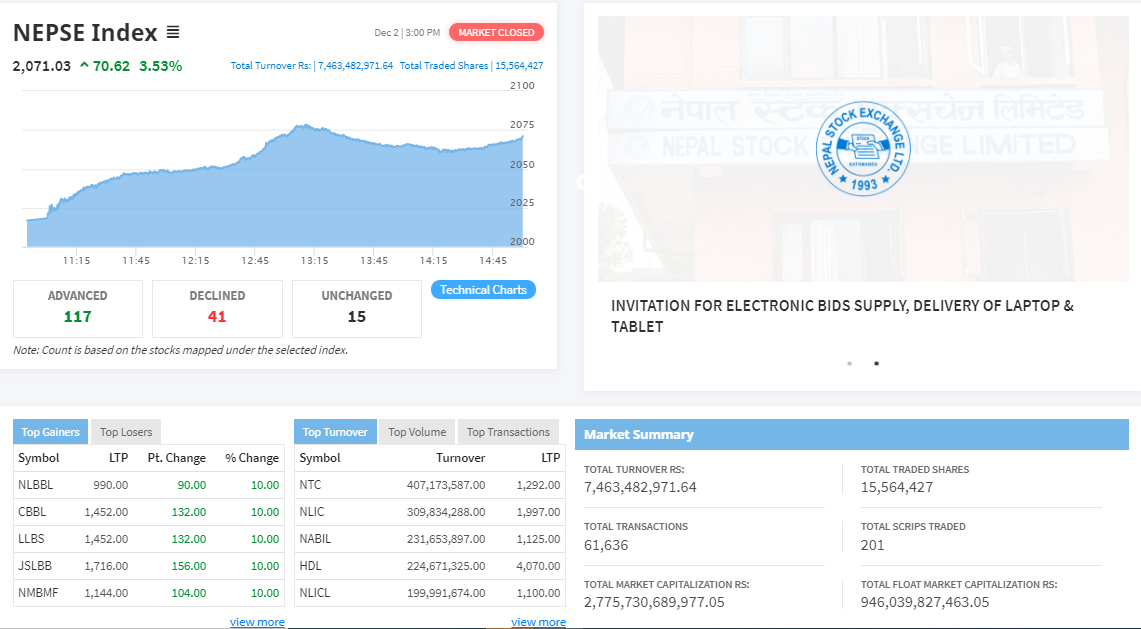1141x629 pixels.
Task: Click Total Traded Shares above the chart
Action: click(472, 66)
